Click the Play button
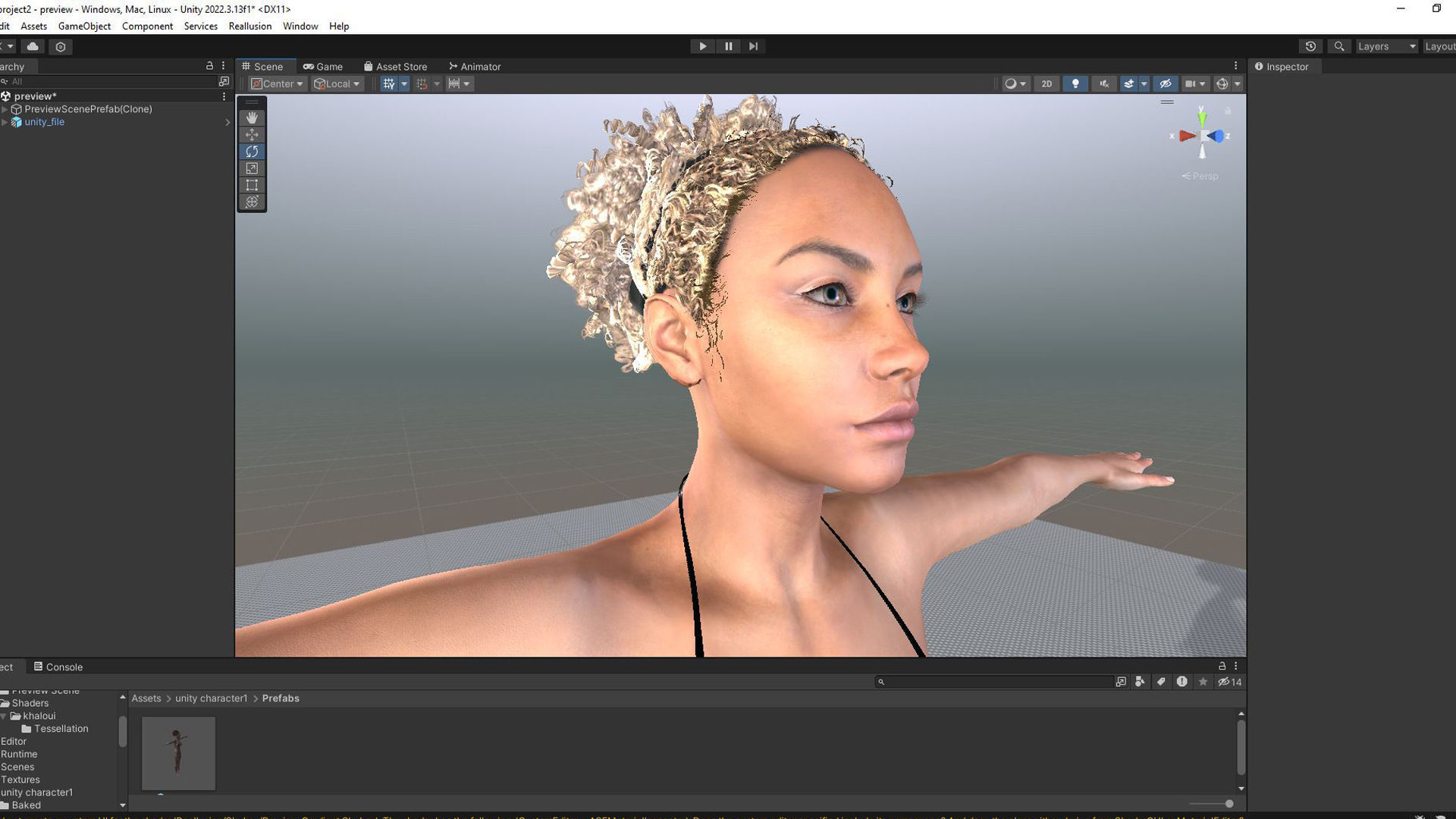The image size is (1456, 819). point(703,46)
